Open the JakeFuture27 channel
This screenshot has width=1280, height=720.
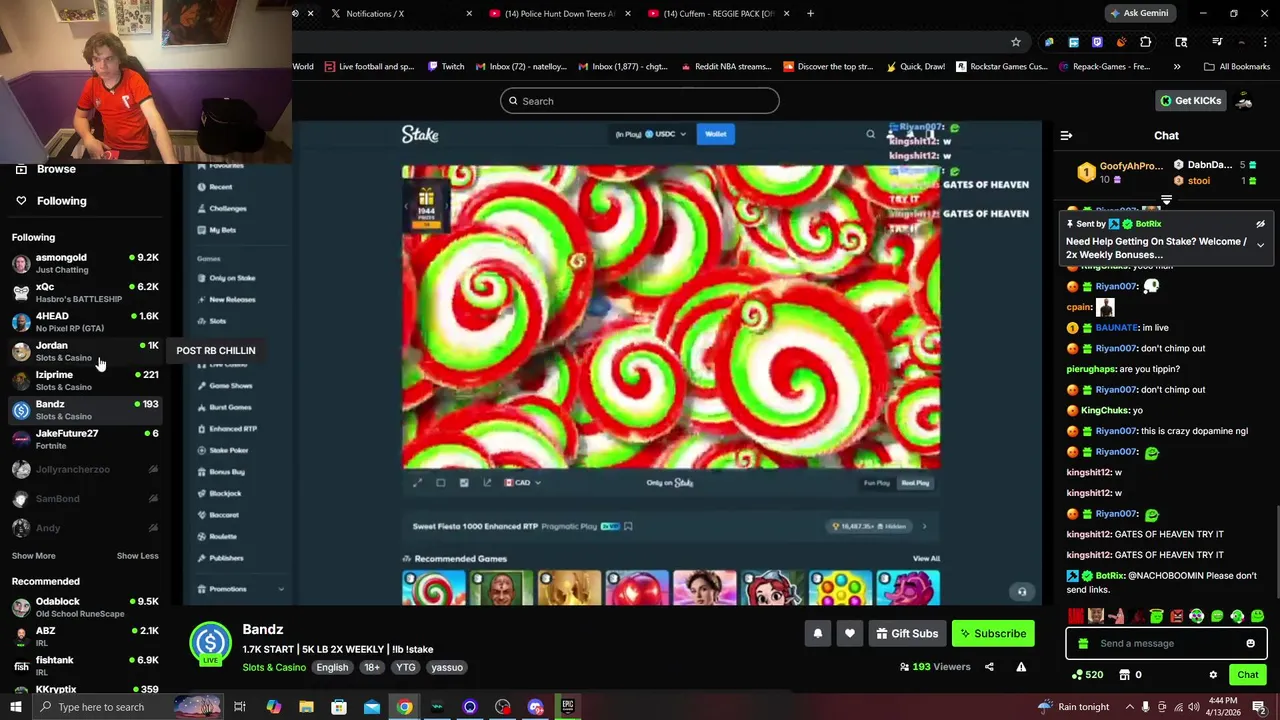(85, 439)
